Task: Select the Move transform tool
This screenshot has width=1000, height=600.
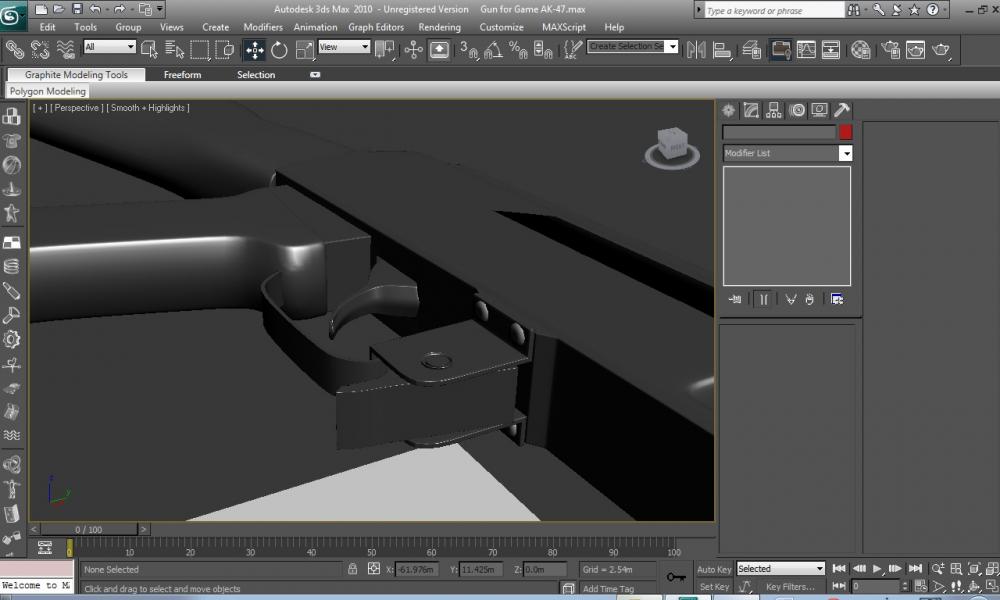Action: [255, 49]
